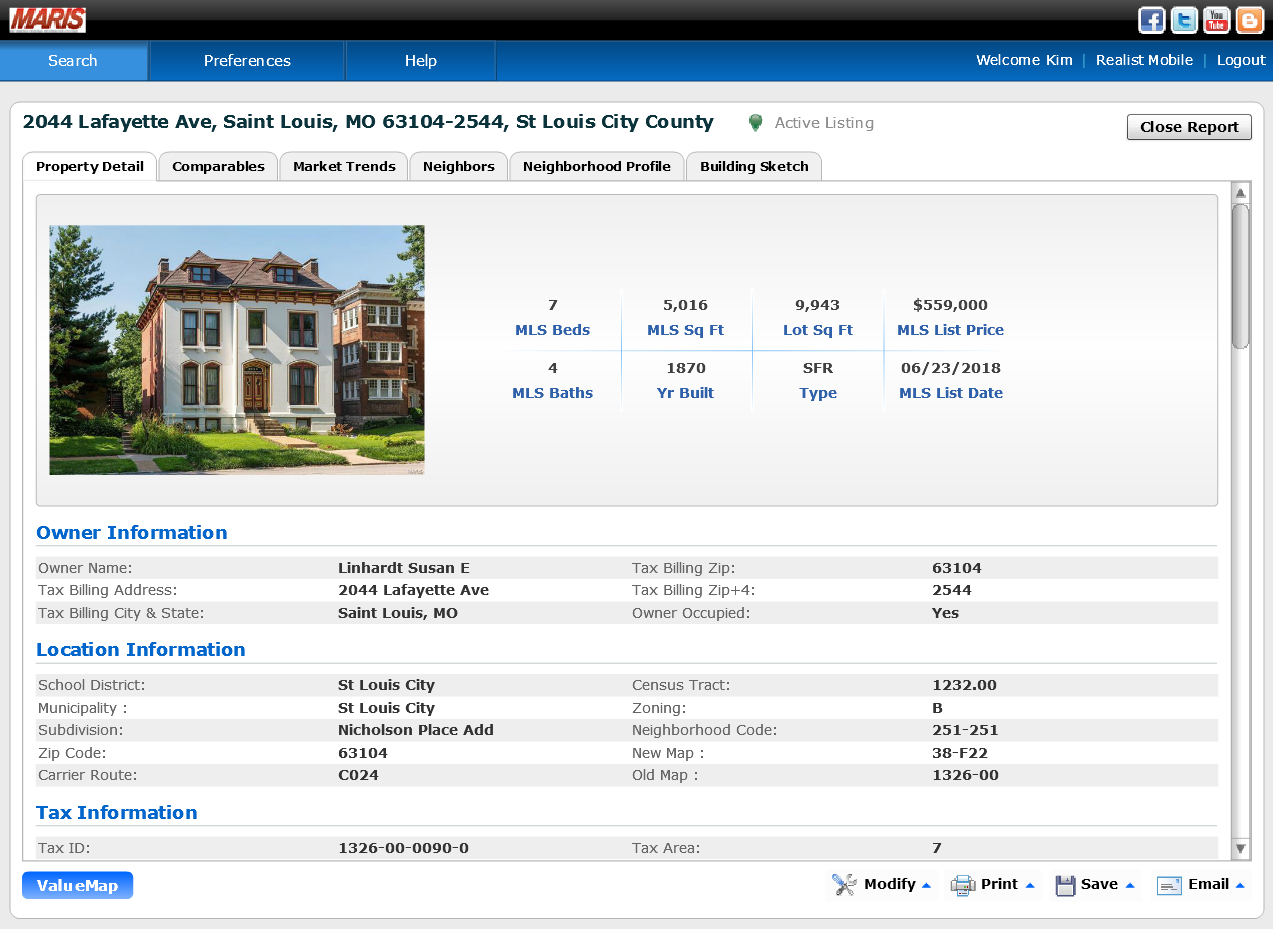The image size is (1273, 929).
Task: Open the ValueMap button
Action: [x=77, y=886]
